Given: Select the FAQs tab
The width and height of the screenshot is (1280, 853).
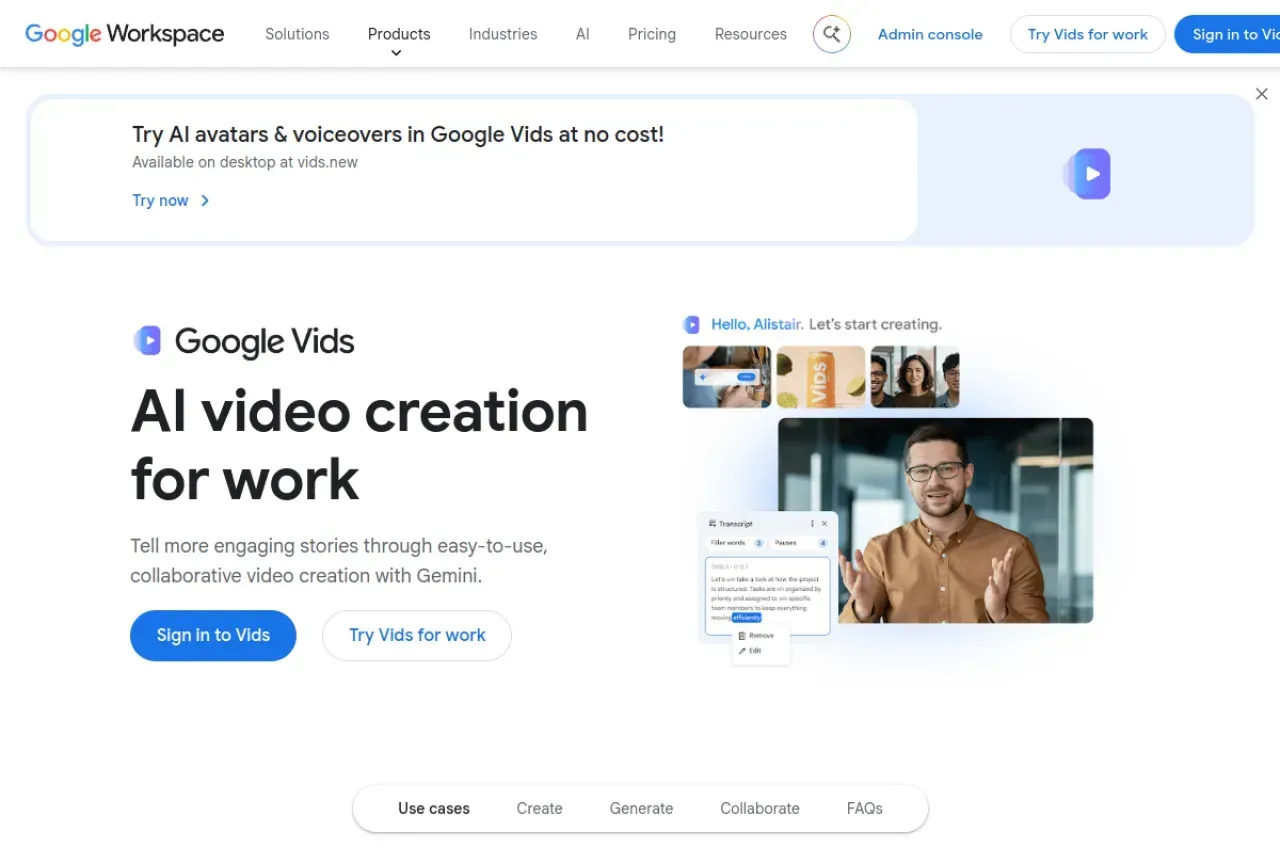Looking at the screenshot, I should coord(865,808).
